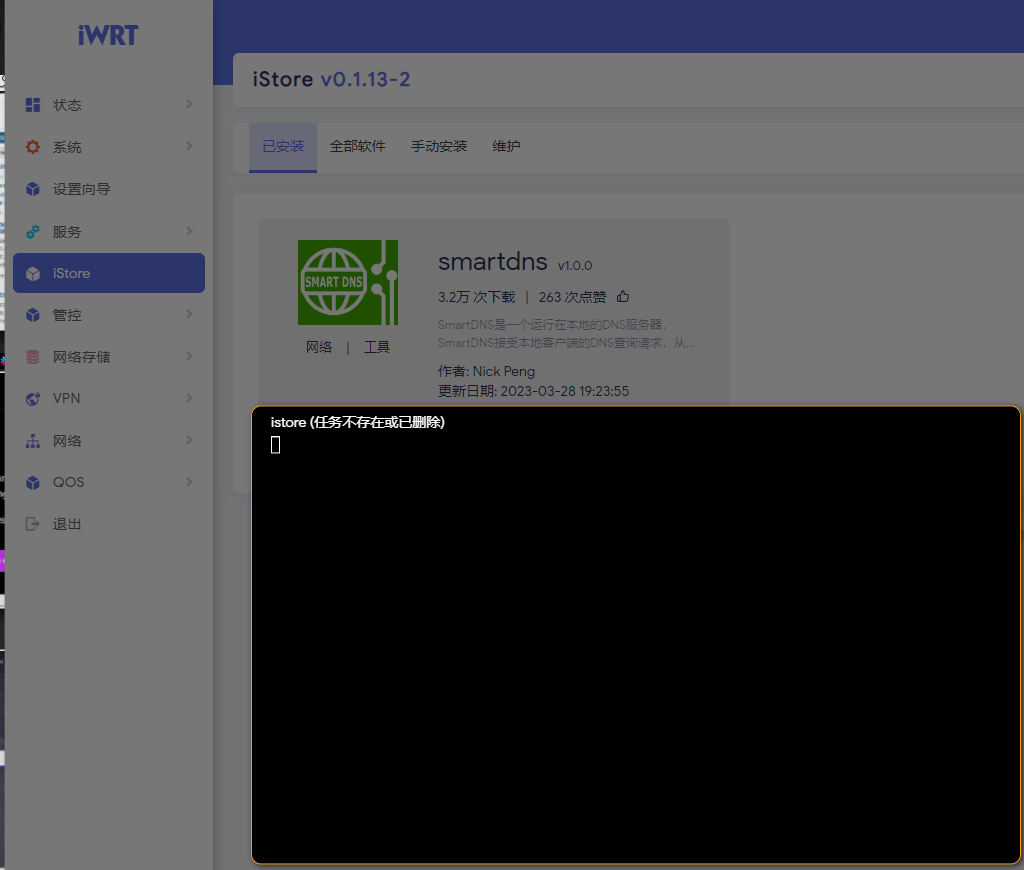Open 设置向导 setup wizard via its icon
This screenshot has height=870, width=1024.
(35, 188)
